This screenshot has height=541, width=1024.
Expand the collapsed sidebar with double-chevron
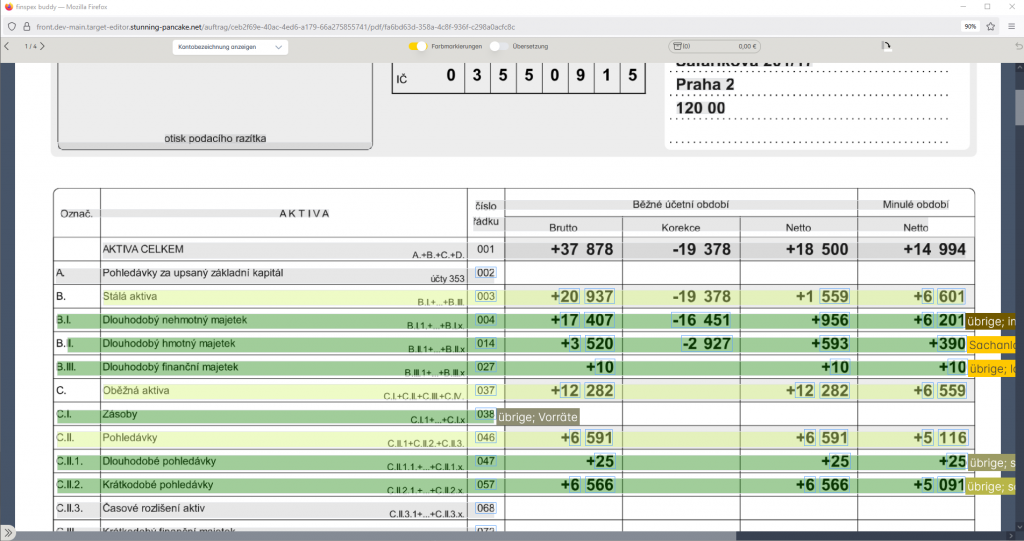point(8,531)
